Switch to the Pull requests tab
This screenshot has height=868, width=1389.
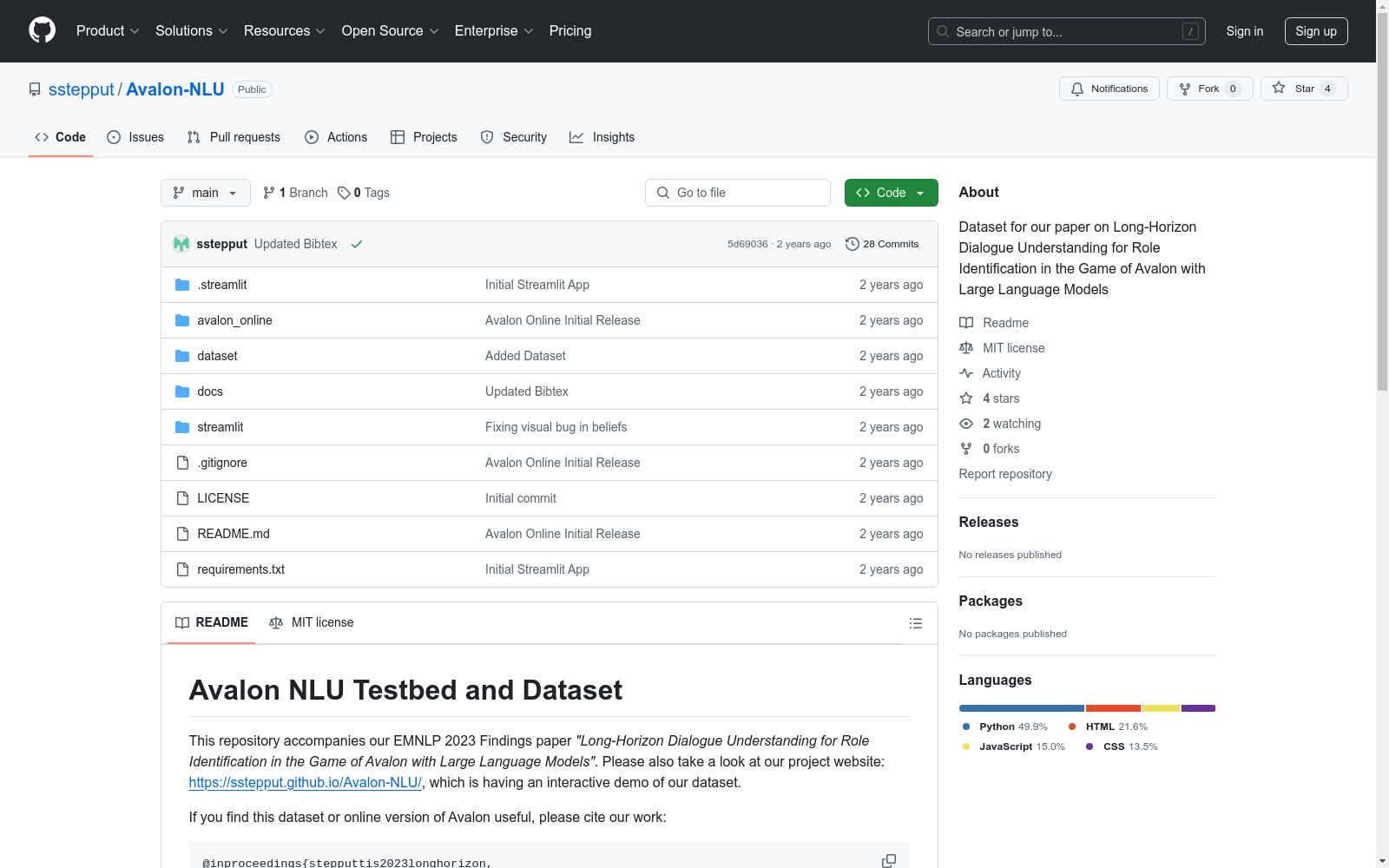(x=234, y=137)
